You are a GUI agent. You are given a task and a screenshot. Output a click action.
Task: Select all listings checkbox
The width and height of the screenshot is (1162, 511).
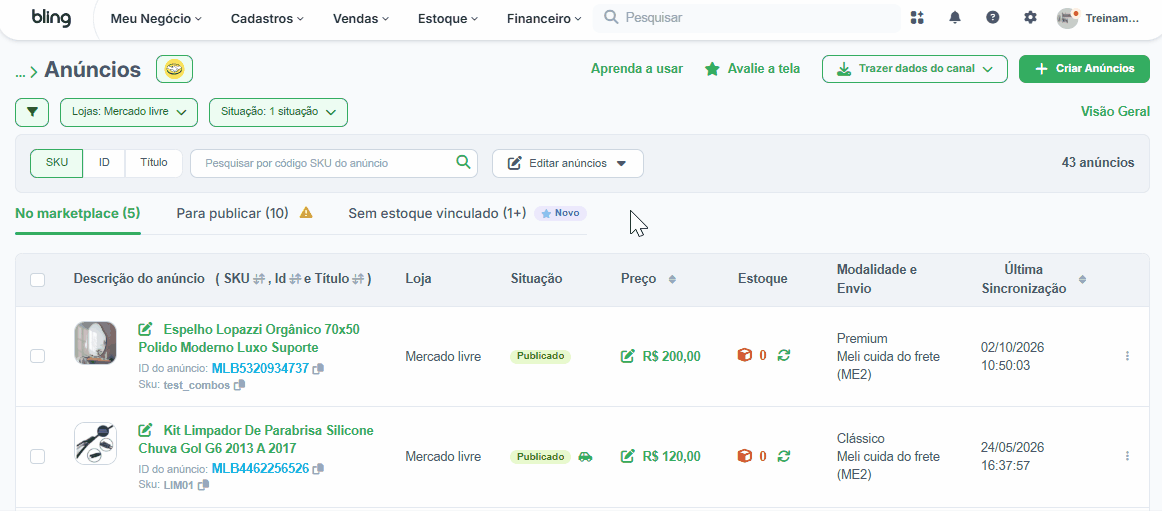(37, 280)
